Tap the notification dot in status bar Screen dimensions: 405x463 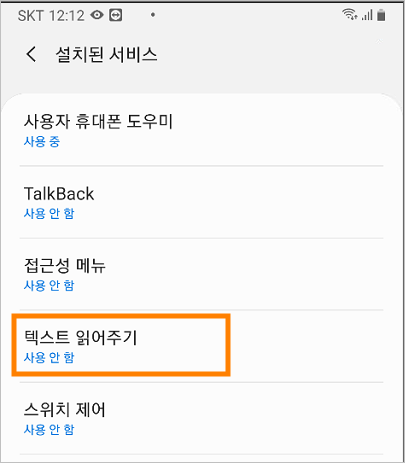tap(153, 15)
